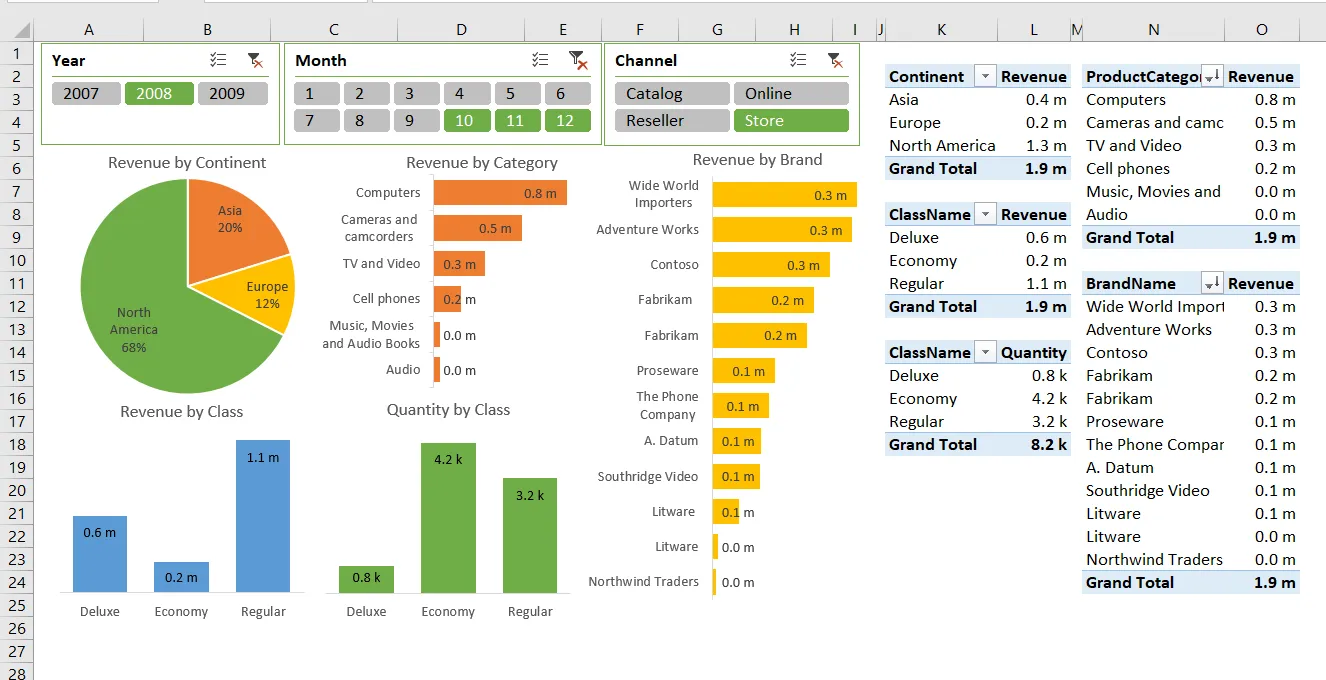Open the Quantity table ClassName dropdown

tap(985, 353)
